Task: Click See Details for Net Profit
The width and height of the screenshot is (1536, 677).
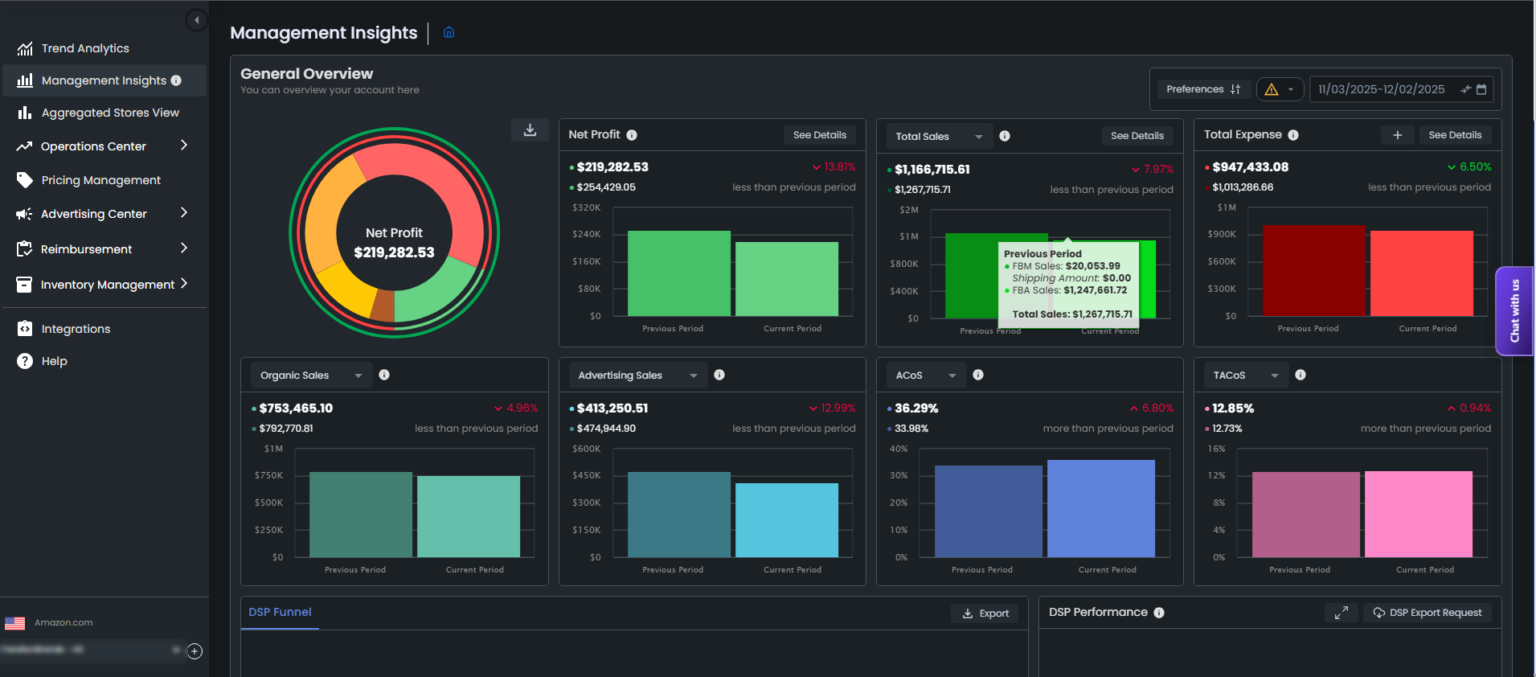Action: point(819,135)
